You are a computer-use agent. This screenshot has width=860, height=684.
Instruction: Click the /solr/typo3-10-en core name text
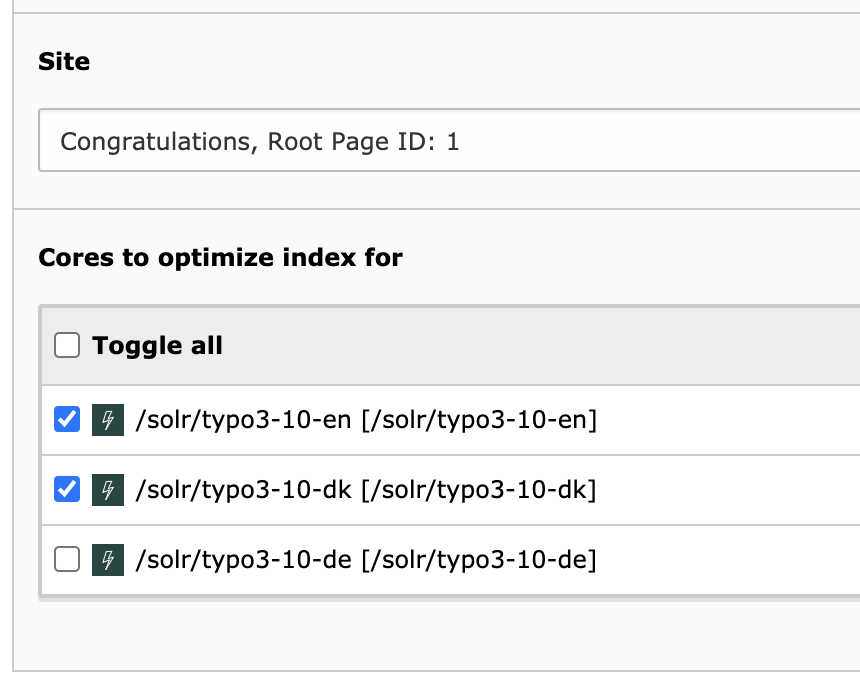(243, 420)
